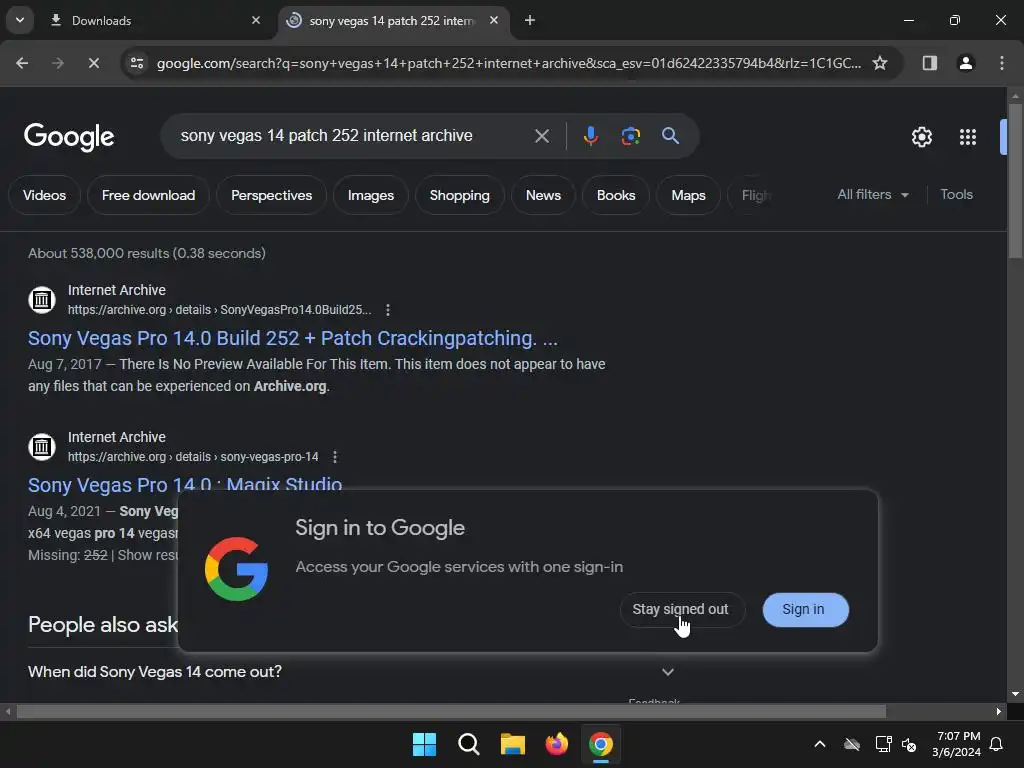1024x768 pixels.
Task: Filter results by Videos
Action: [44, 195]
